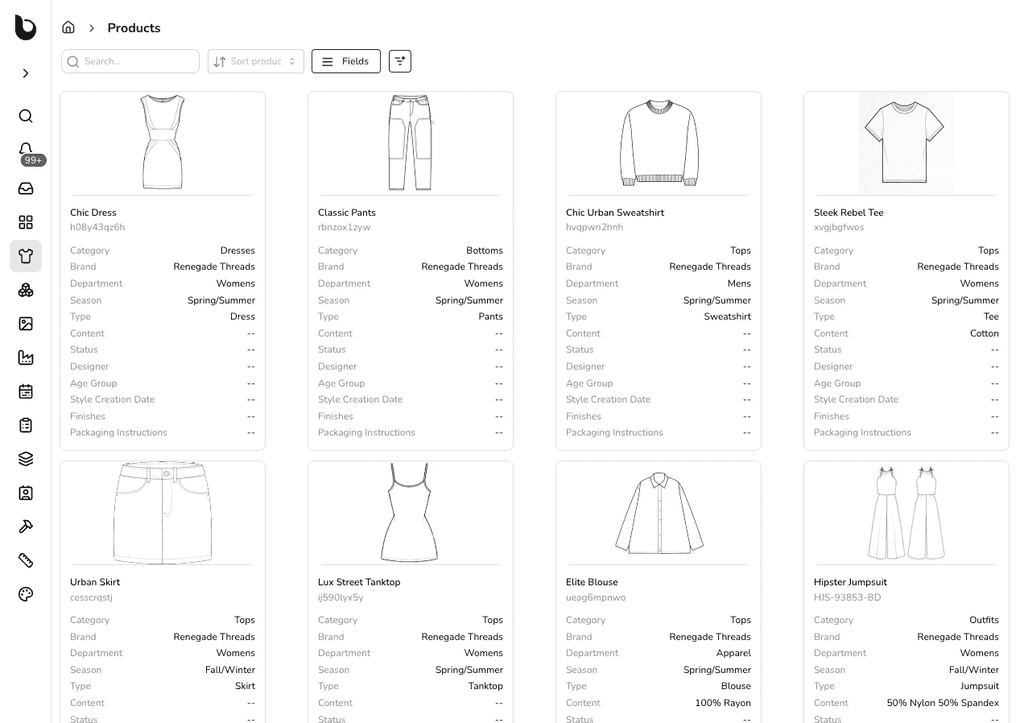This screenshot has height=723, width=1024.
Task: Open the Sort products dropdown
Action: 255,61
